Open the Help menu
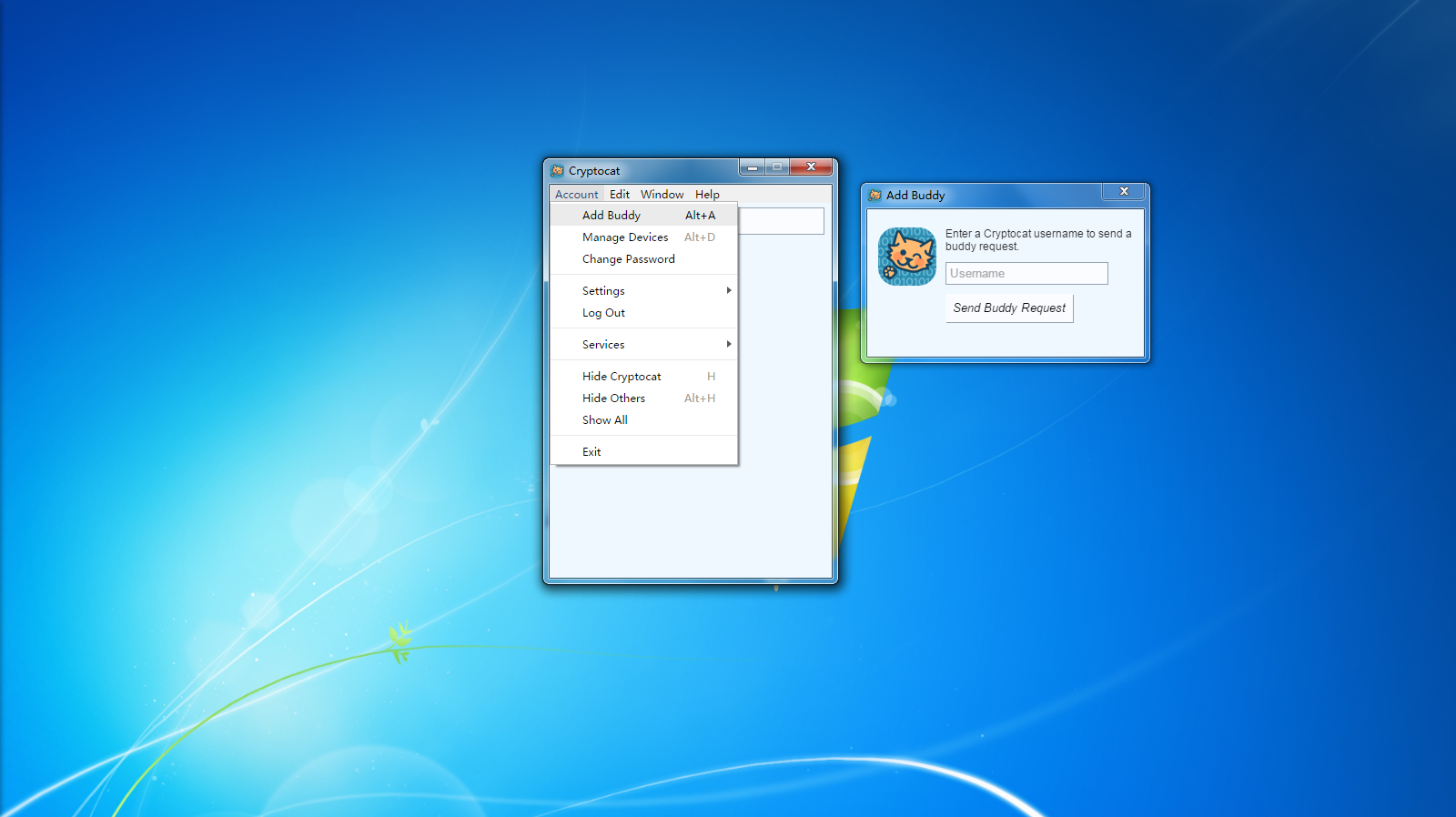This screenshot has width=1456, height=817. 707,194
